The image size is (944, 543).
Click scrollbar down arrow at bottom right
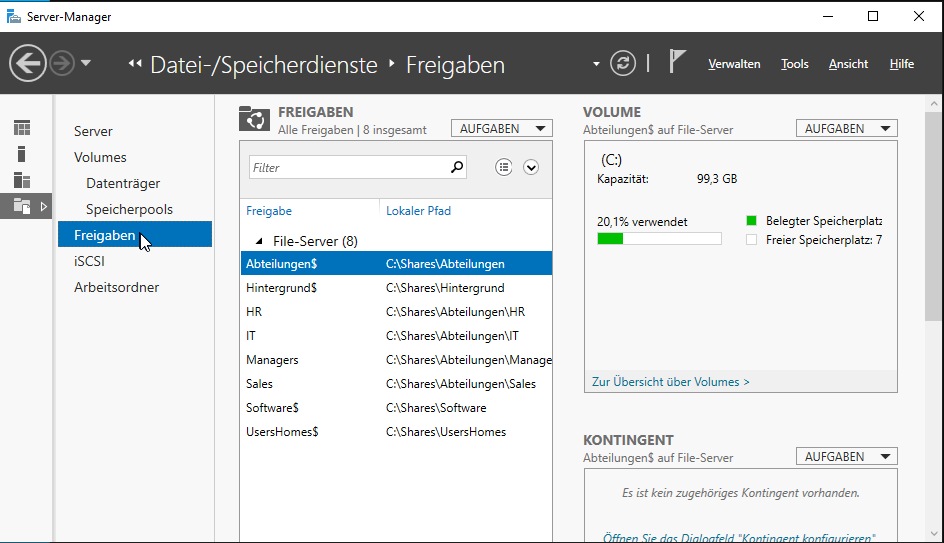[x=934, y=533]
